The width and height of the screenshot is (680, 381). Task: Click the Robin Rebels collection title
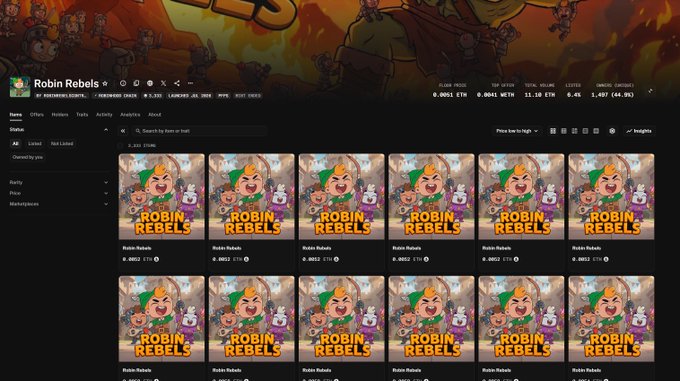tap(66, 83)
